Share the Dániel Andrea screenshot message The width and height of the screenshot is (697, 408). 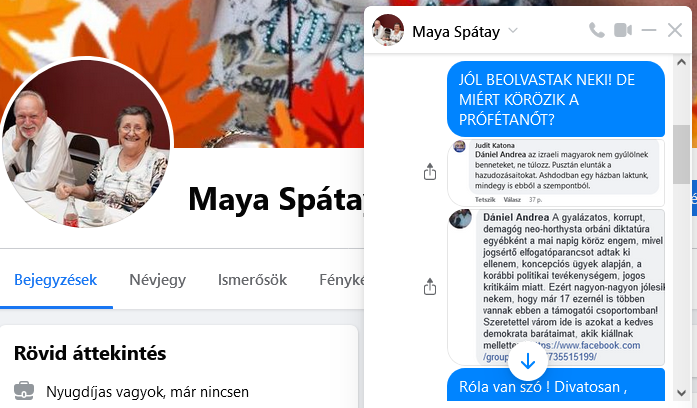[430, 287]
